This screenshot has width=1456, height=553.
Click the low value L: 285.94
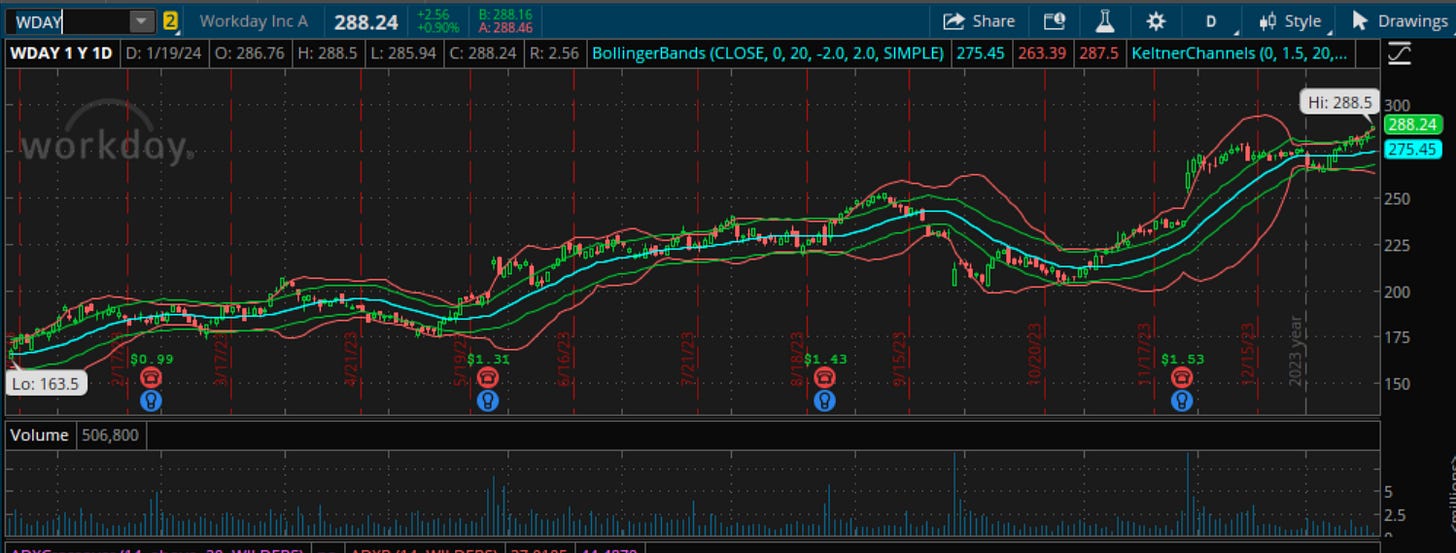pos(404,52)
